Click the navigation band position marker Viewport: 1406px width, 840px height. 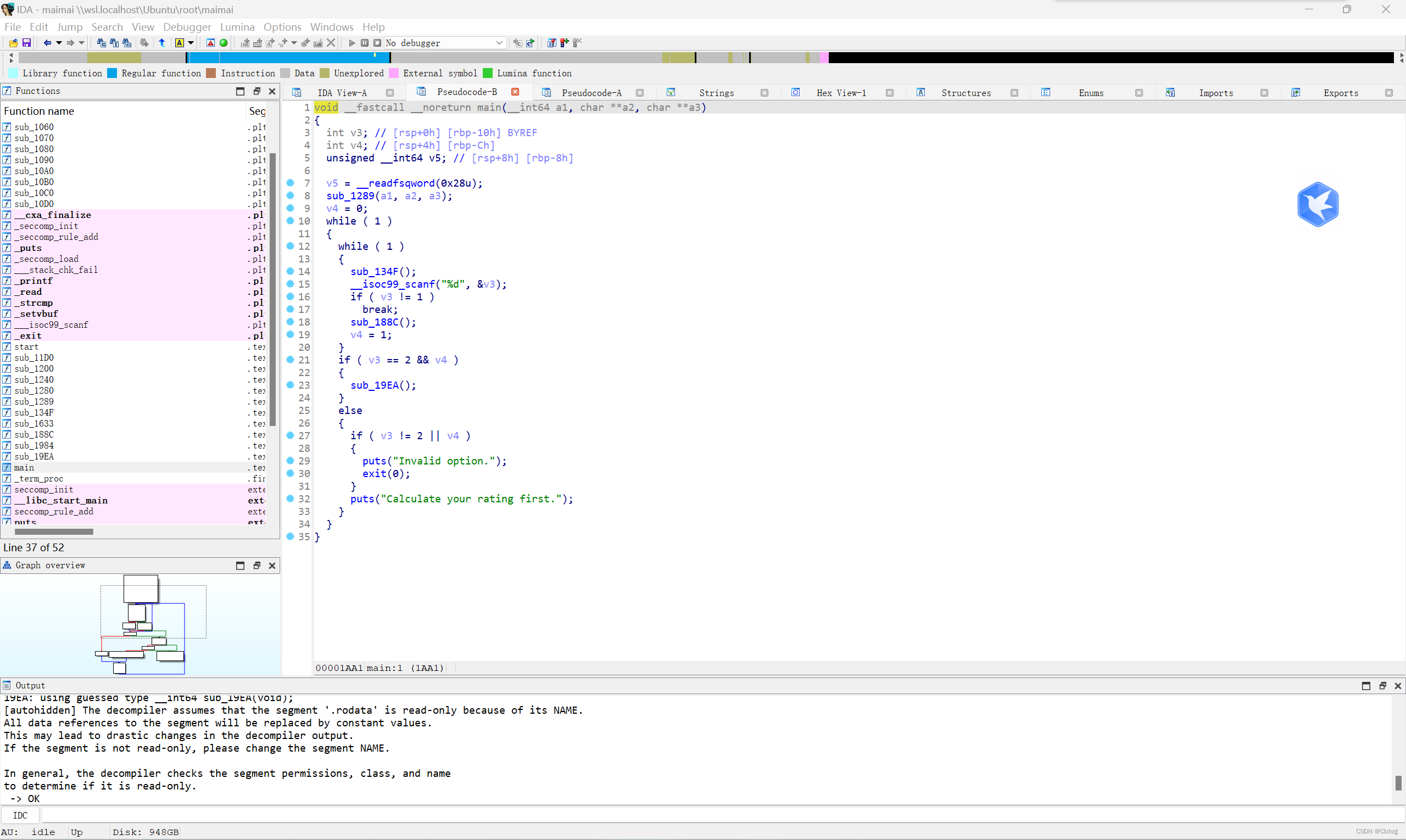click(375, 55)
